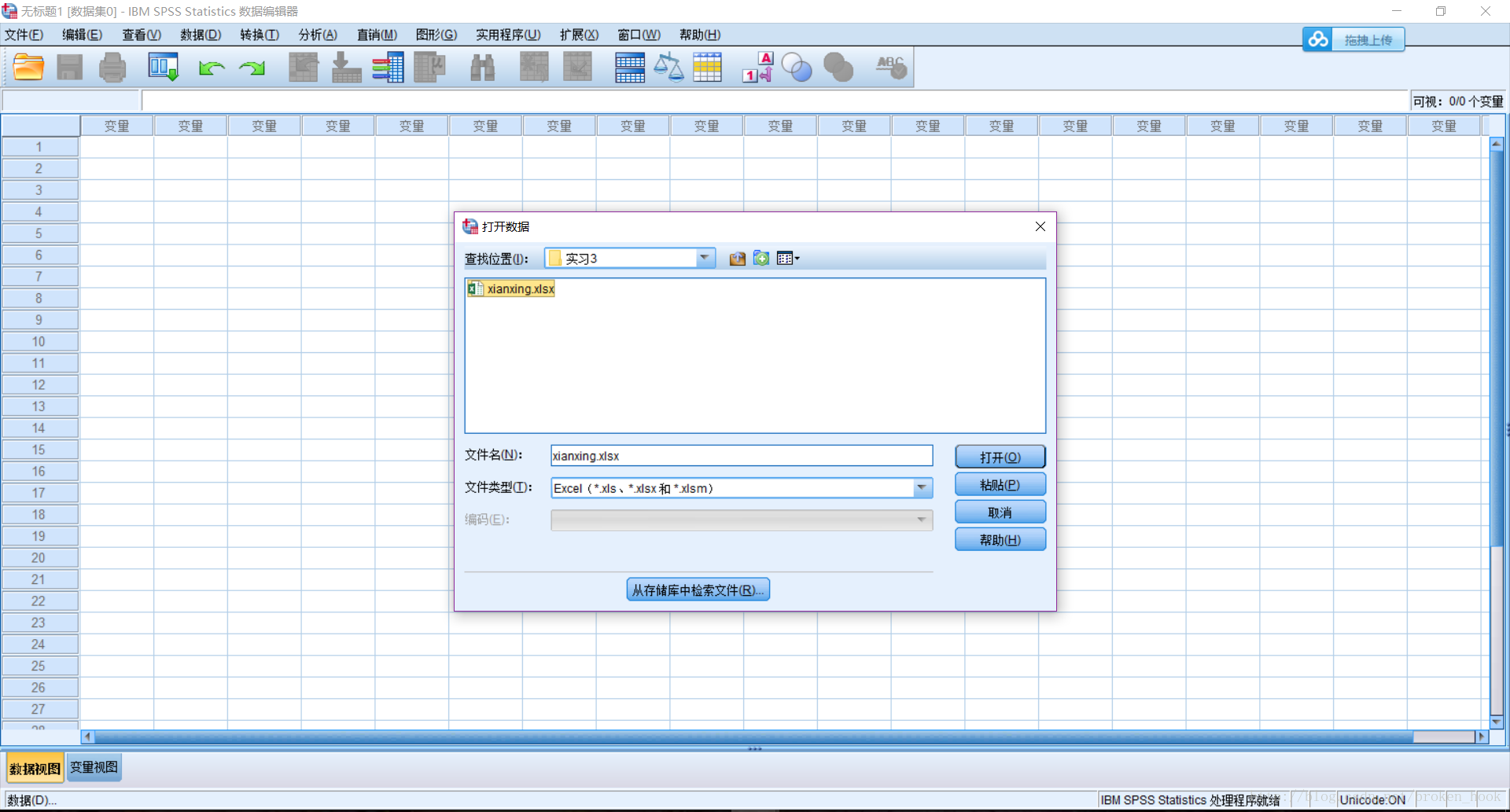Click the redo arrow icon

(252, 68)
